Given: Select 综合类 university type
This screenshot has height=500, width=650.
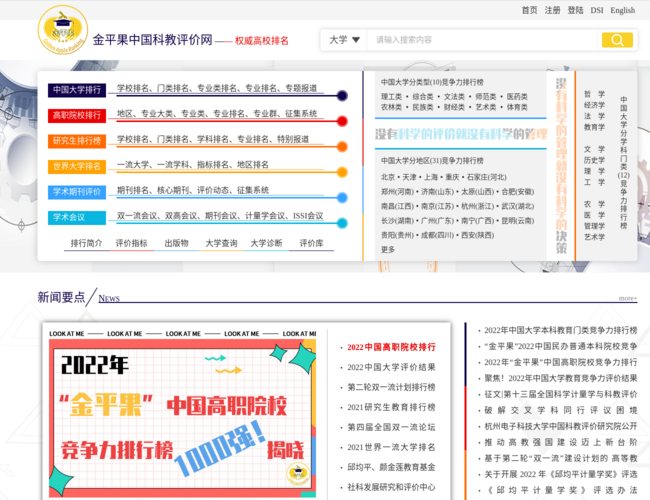Looking at the screenshot, I should pyautogui.click(x=423, y=97).
